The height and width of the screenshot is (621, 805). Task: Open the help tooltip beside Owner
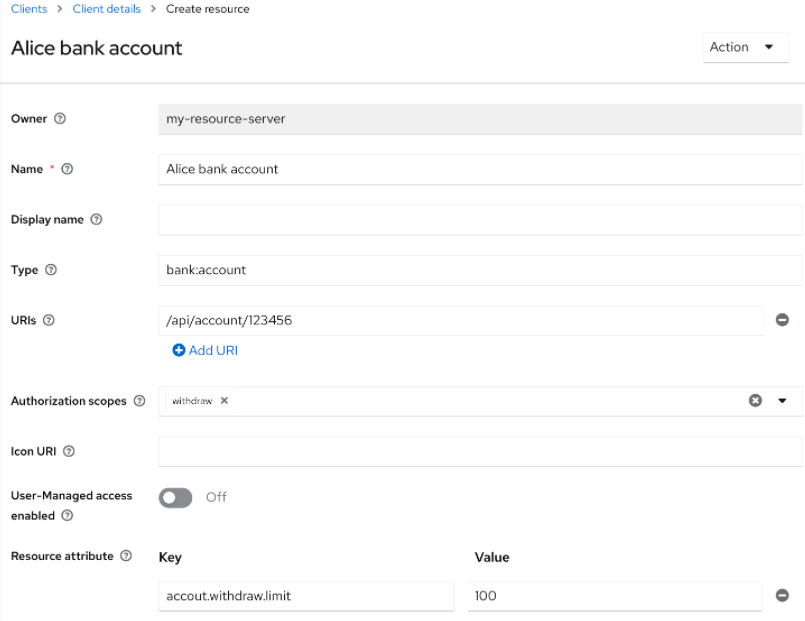pos(58,118)
